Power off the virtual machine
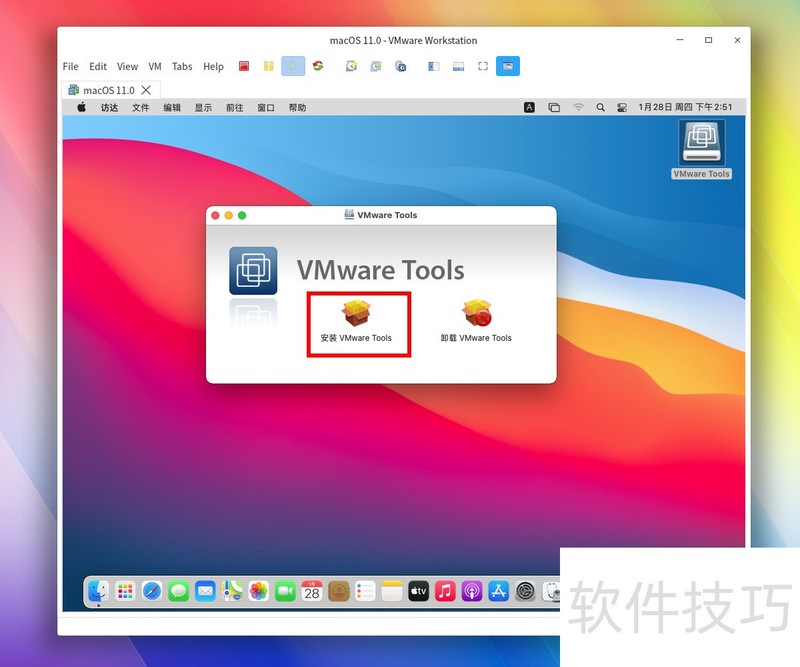This screenshot has height=667, width=800. tap(243, 65)
